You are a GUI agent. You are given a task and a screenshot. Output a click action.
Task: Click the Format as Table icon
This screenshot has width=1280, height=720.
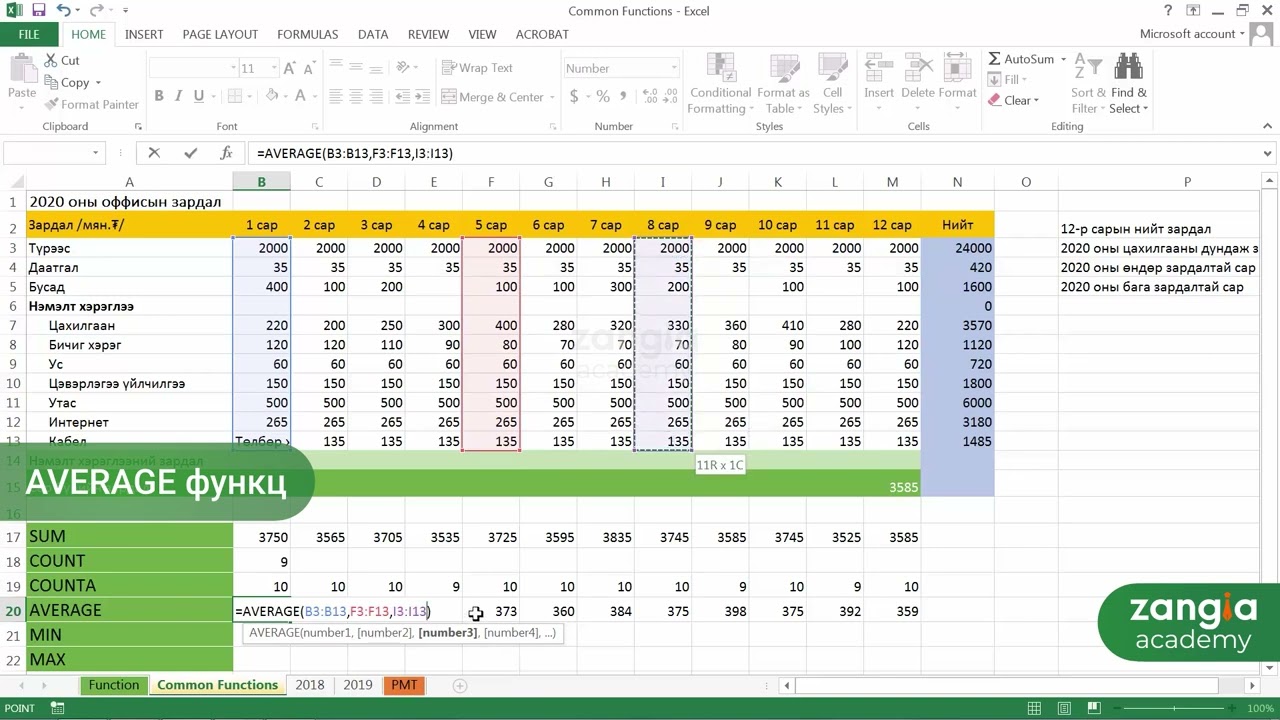[783, 68]
